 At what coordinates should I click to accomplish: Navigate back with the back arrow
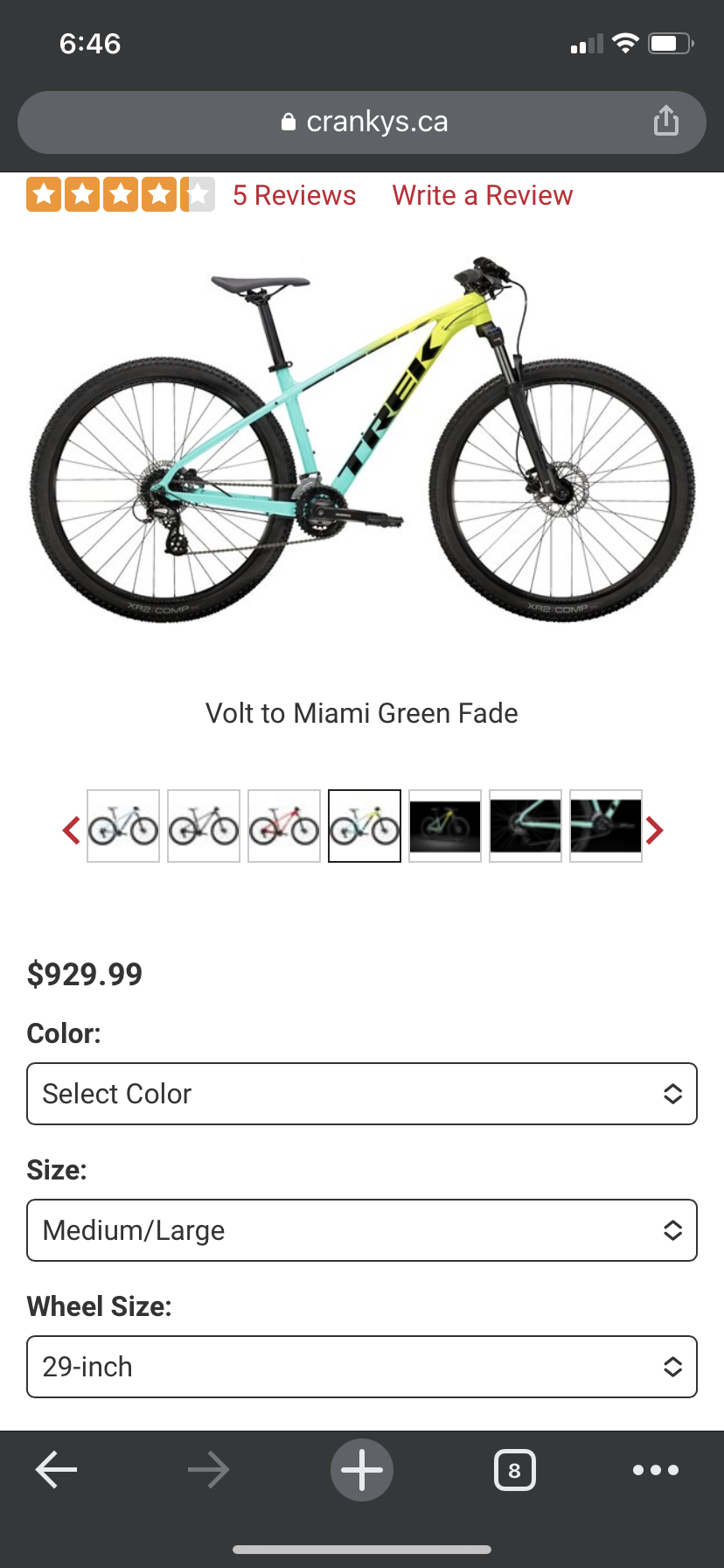pyautogui.click(x=55, y=1469)
